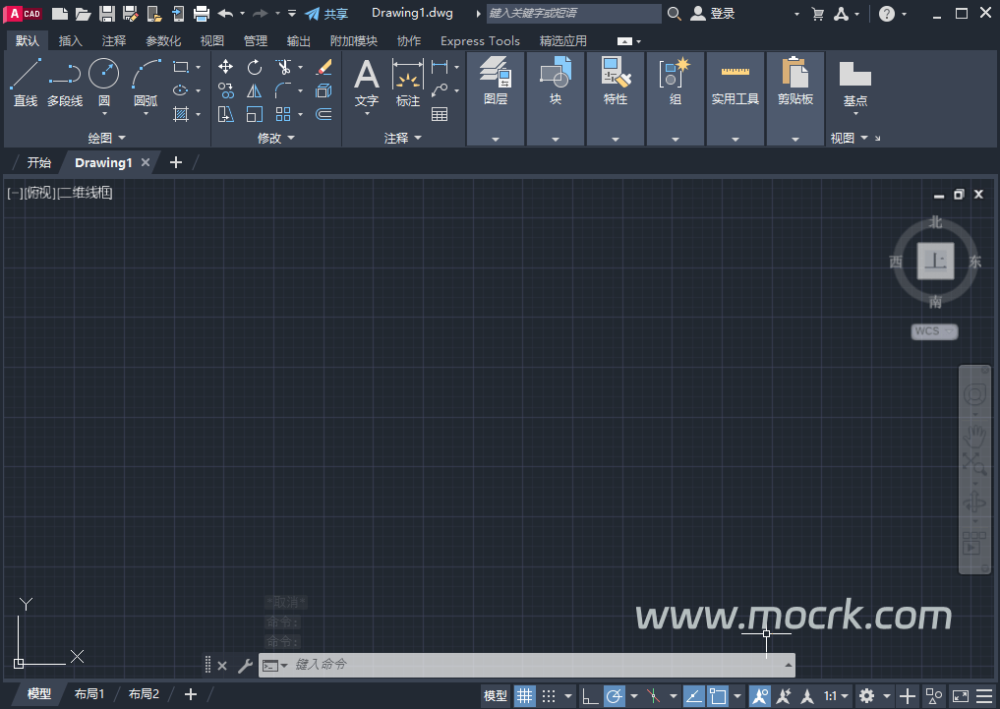Toggle polar tracking in status bar

click(x=614, y=695)
